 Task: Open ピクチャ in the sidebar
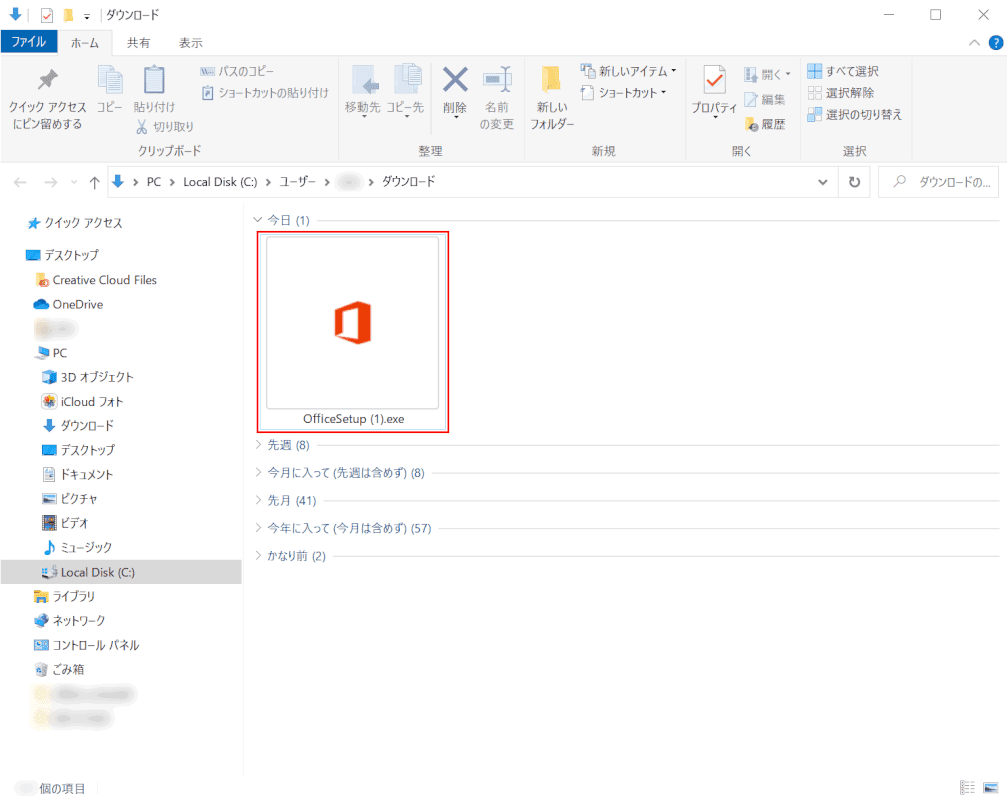pos(69,499)
